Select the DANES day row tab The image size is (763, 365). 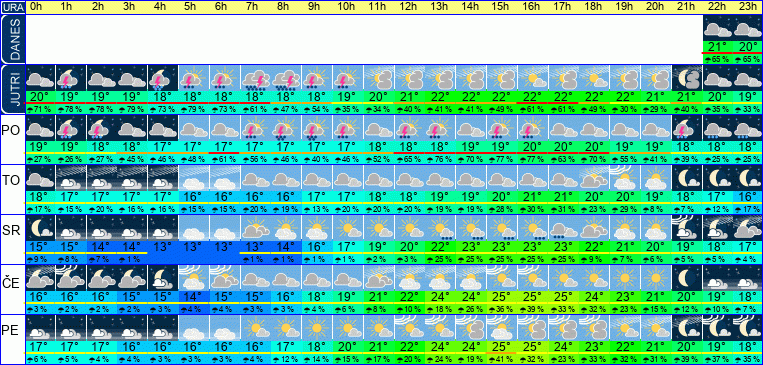point(12,40)
